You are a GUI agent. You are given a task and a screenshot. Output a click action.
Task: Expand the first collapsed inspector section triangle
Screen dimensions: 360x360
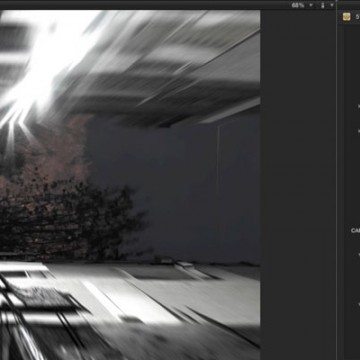359,106
